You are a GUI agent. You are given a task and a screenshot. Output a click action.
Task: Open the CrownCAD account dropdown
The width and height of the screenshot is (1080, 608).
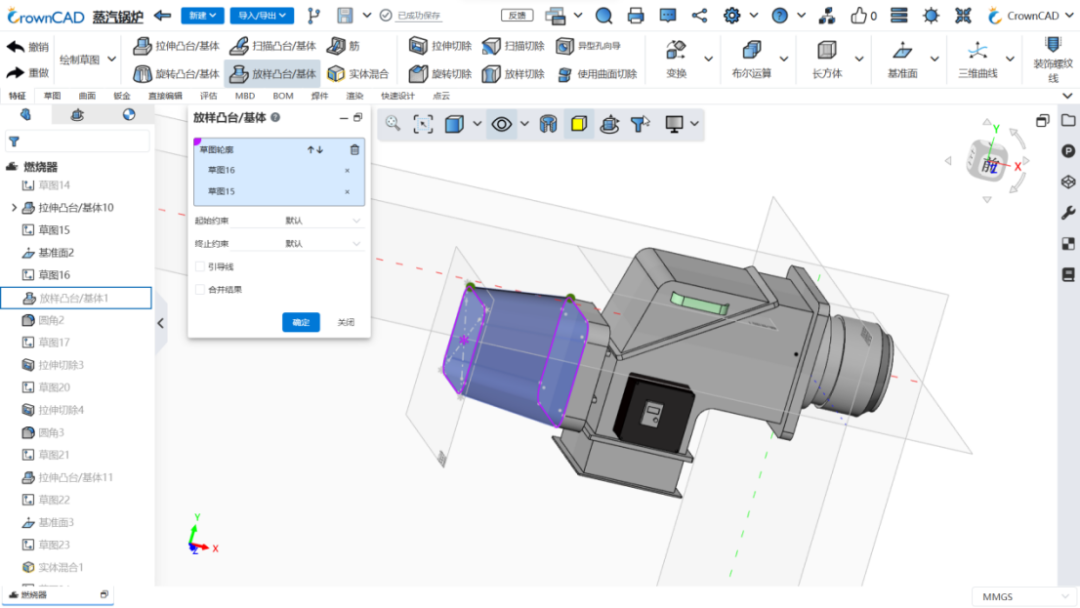[1030, 15]
